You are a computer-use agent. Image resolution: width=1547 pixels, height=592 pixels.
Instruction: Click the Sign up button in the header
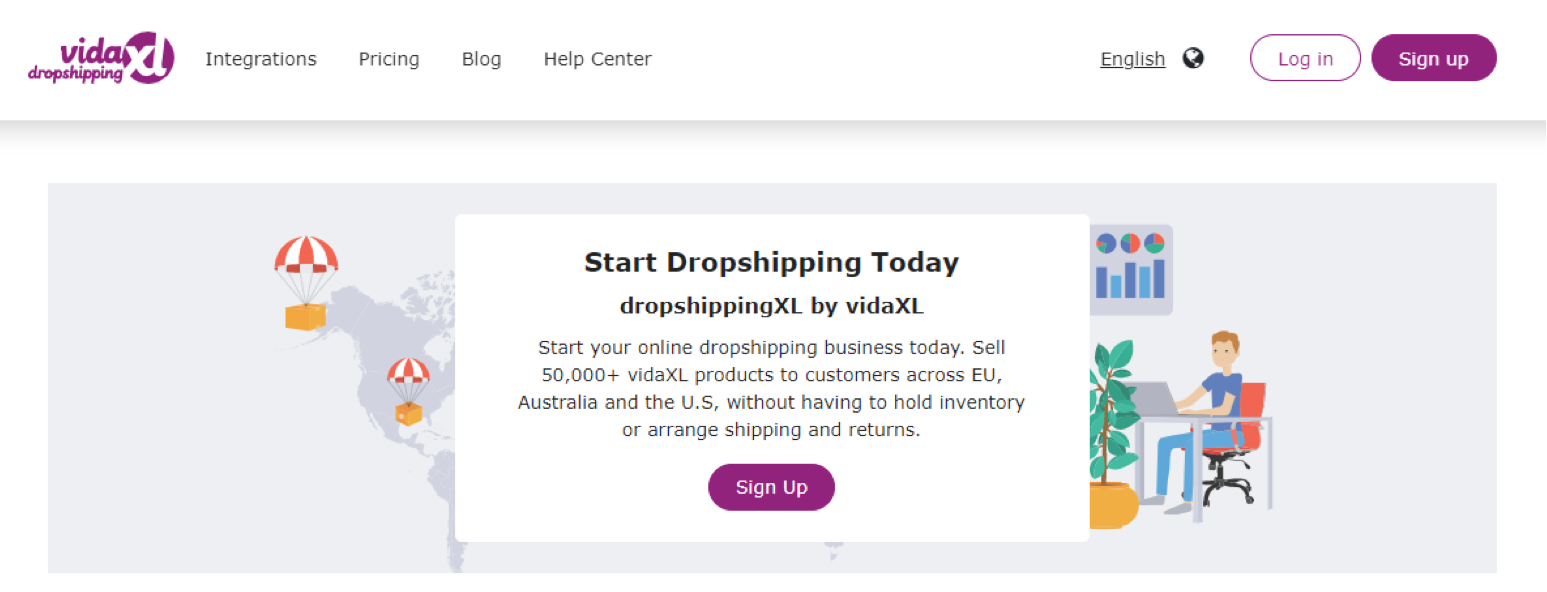tap(1433, 58)
